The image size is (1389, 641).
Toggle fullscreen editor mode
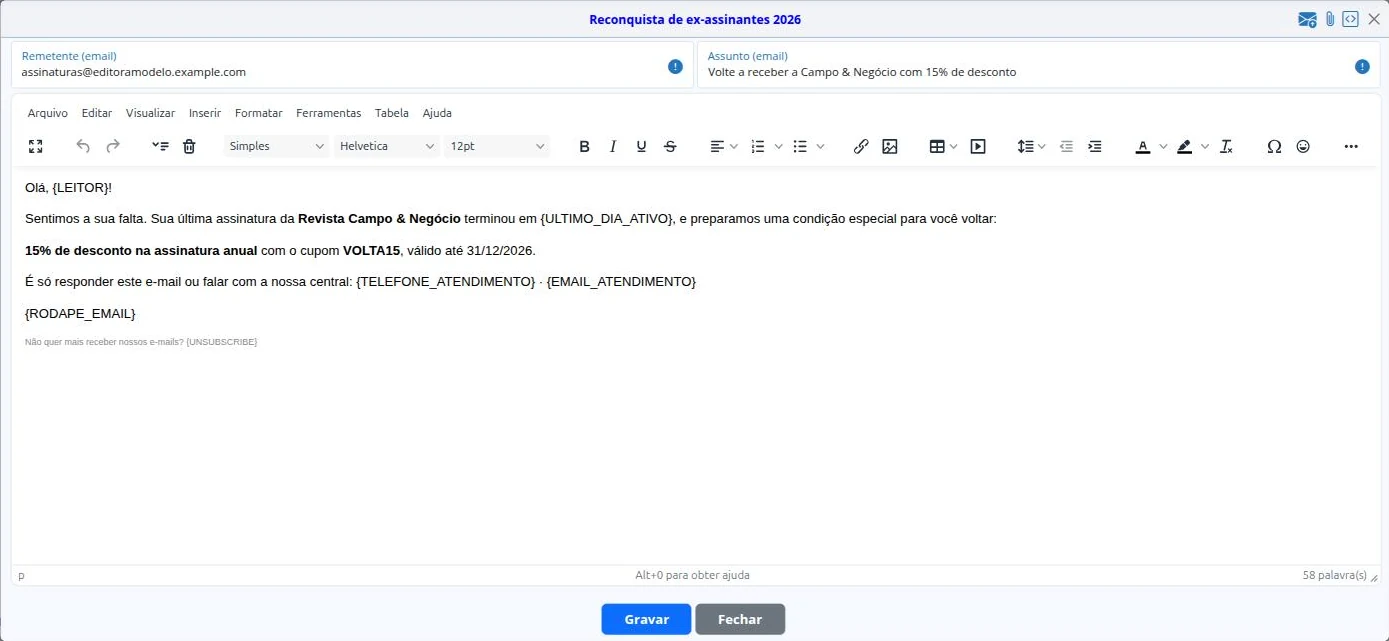36,146
